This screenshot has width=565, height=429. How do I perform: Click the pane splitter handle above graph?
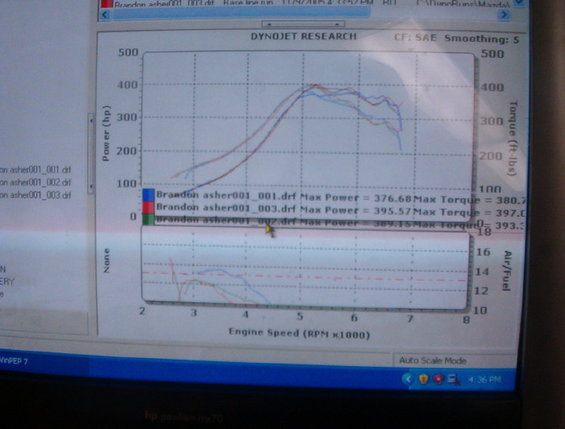[303, 24]
